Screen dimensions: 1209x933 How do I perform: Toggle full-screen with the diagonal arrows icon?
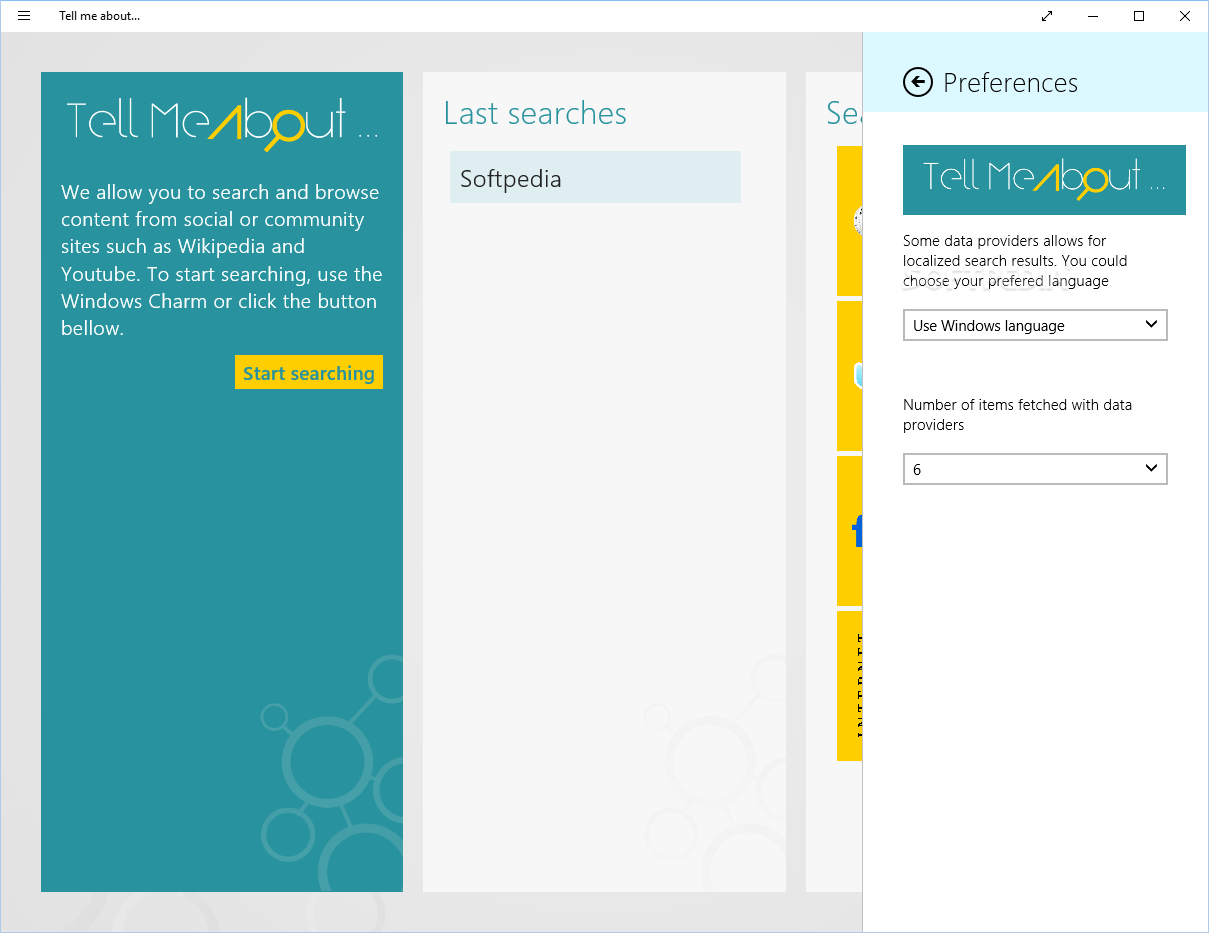pos(1047,16)
